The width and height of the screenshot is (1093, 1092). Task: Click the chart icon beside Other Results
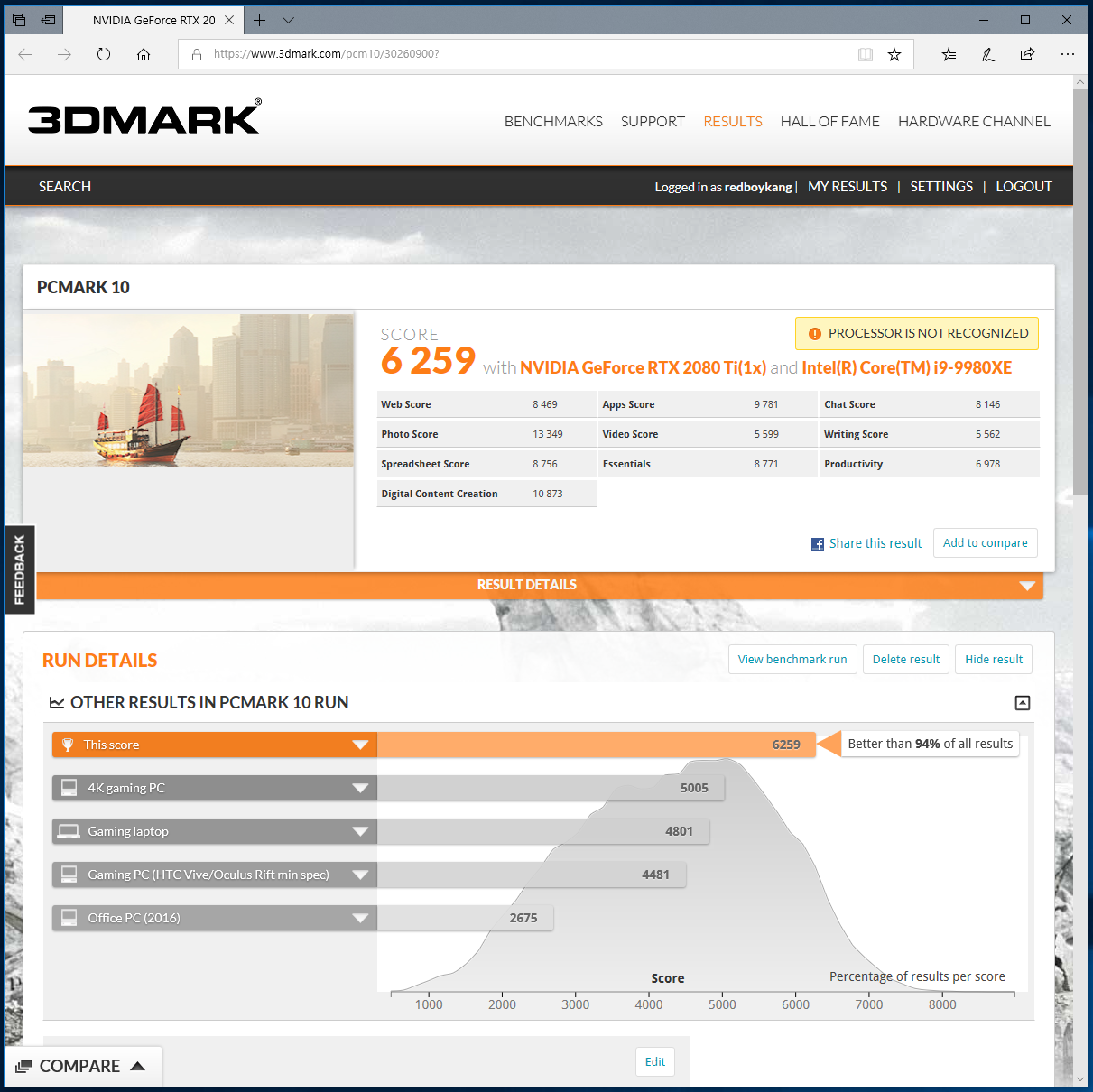click(57, 702)
